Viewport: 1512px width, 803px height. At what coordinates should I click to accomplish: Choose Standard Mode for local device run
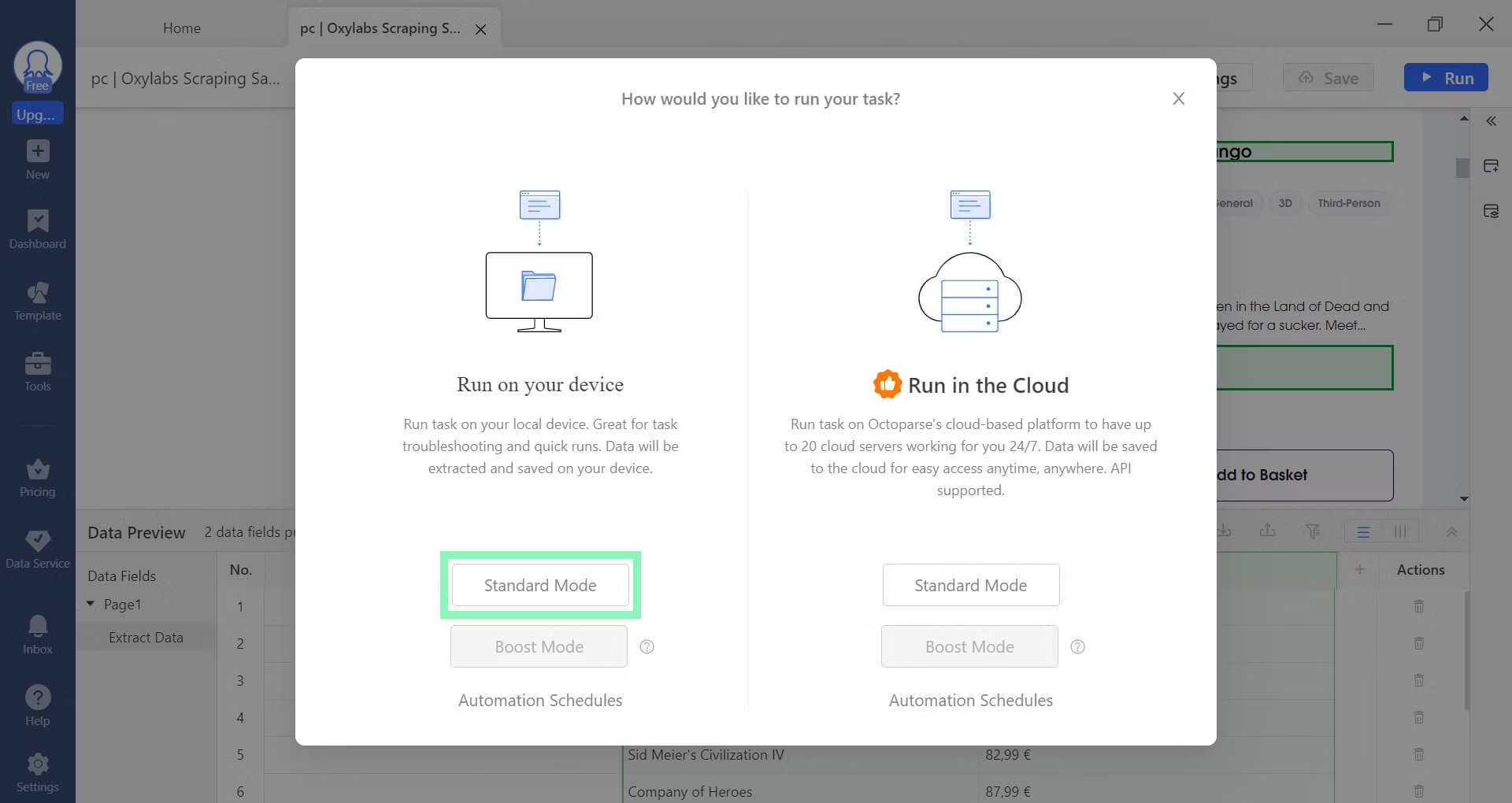540,585
